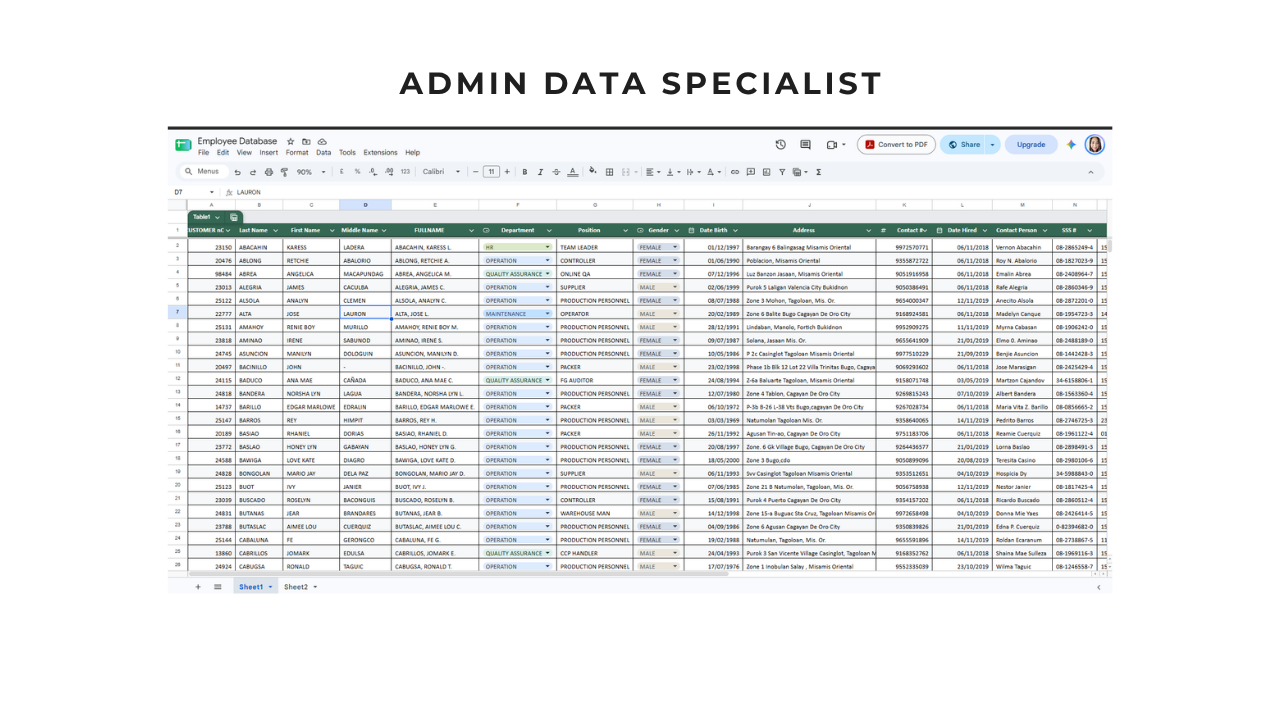Add a new sheet with plus icon
This screenshot has height=720, width=1280.
(x=198, y=587)
